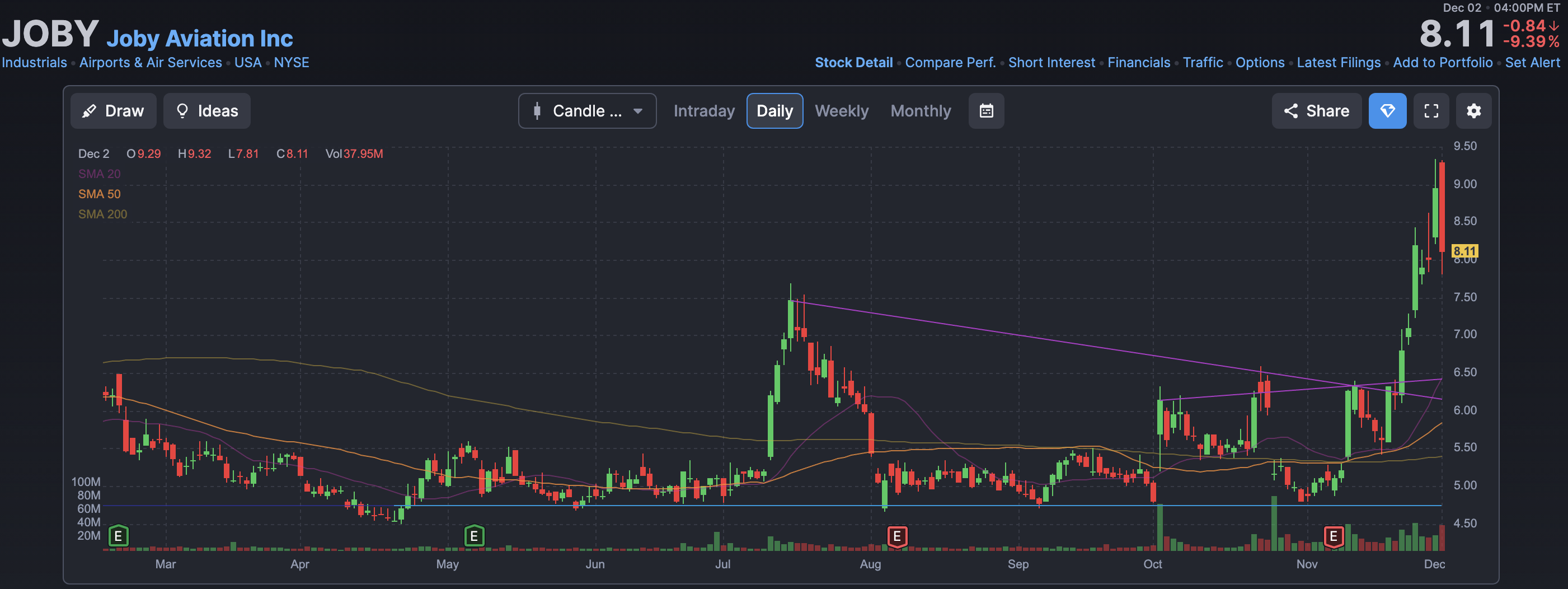Open Latest Filings link
The width and height of the screenshot is (1568, 589).
[1339, 63]
